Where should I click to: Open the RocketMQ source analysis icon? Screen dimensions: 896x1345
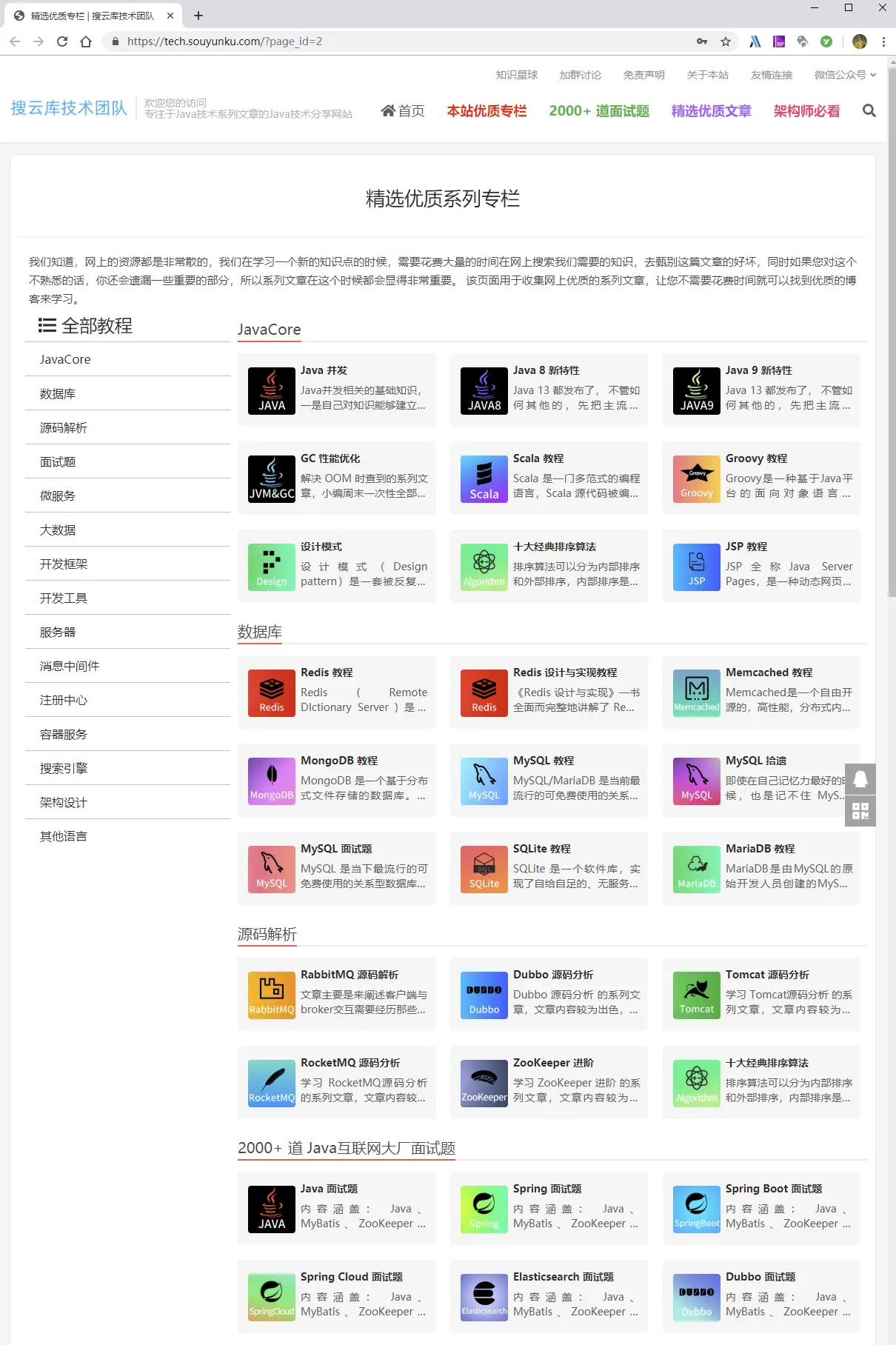point(272,1083)
